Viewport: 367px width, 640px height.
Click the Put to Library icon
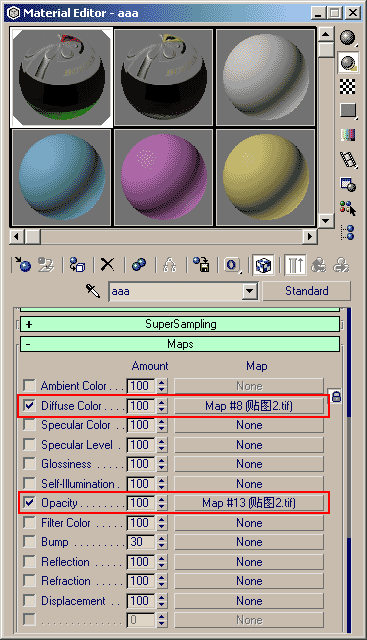pyautogui.click(x=201, y=265)
